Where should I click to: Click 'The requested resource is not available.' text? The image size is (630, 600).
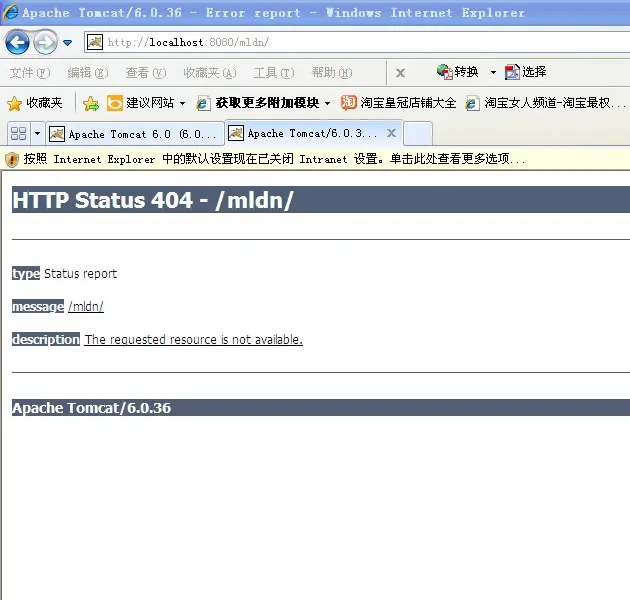click(x=193, y=340)
